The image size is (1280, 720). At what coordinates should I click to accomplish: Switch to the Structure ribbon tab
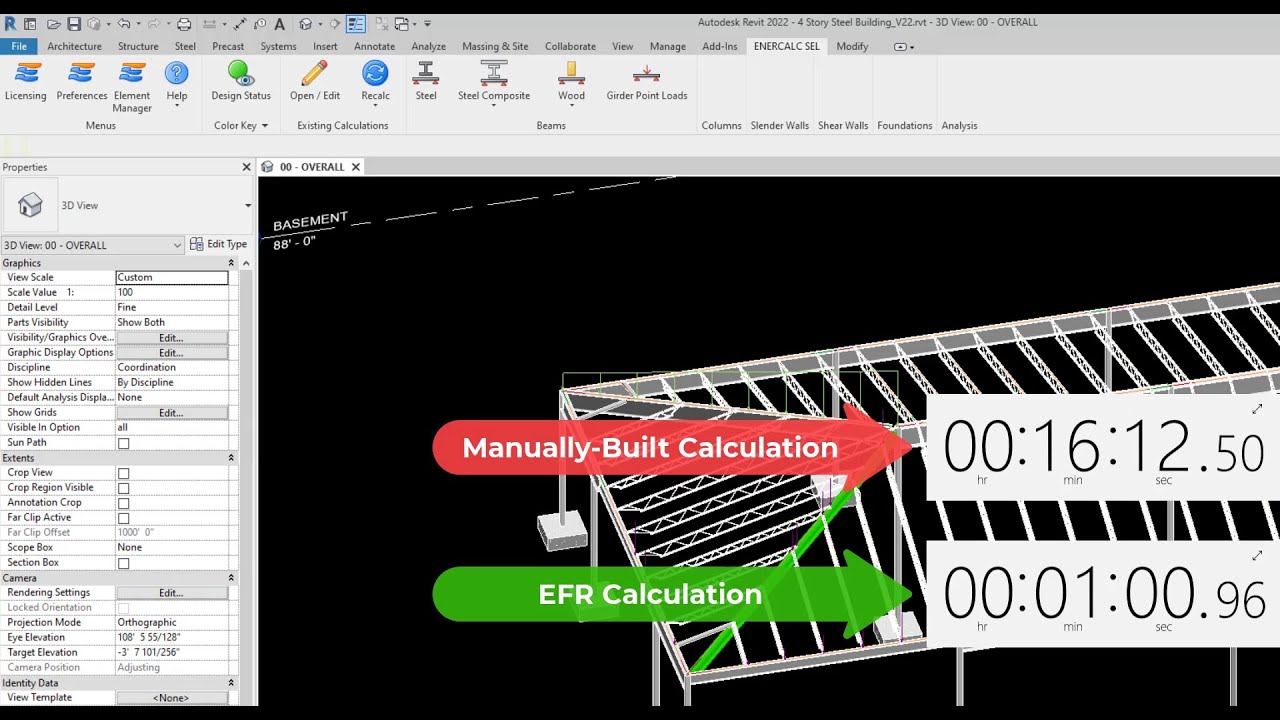(138, 46)
